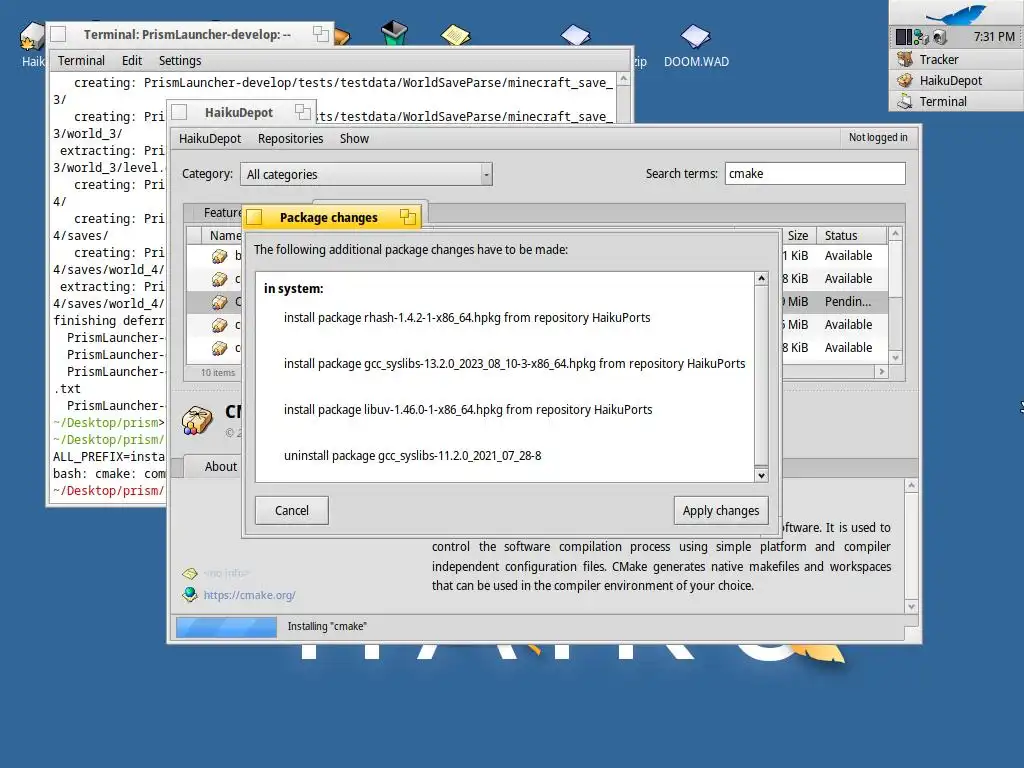Open the Edit menu in Terminal window
1024x768 pixels.
(132, 61)
